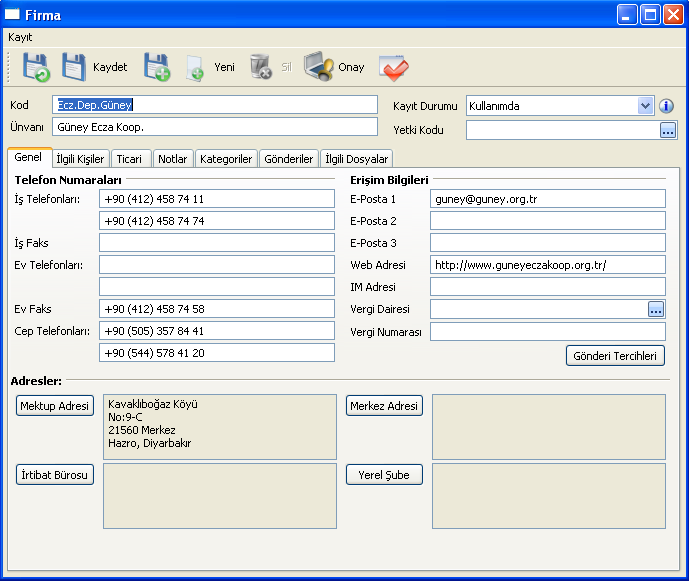Click the E-Posta 1 field guney@guney.org.tr

pyautogui.click(x=548, y=199)
